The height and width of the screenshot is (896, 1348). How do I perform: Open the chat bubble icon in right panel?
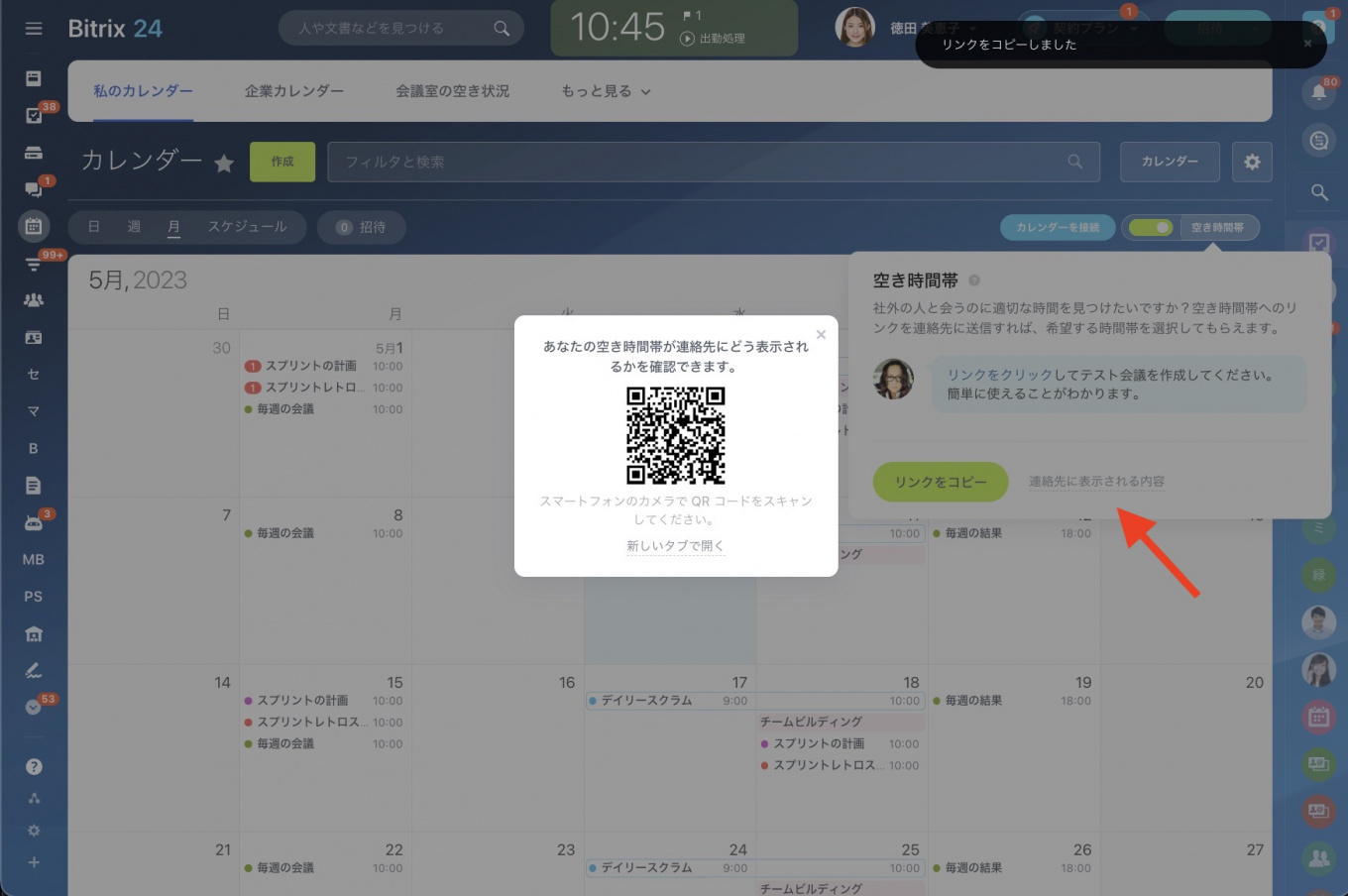click(x=1319, y=142)
